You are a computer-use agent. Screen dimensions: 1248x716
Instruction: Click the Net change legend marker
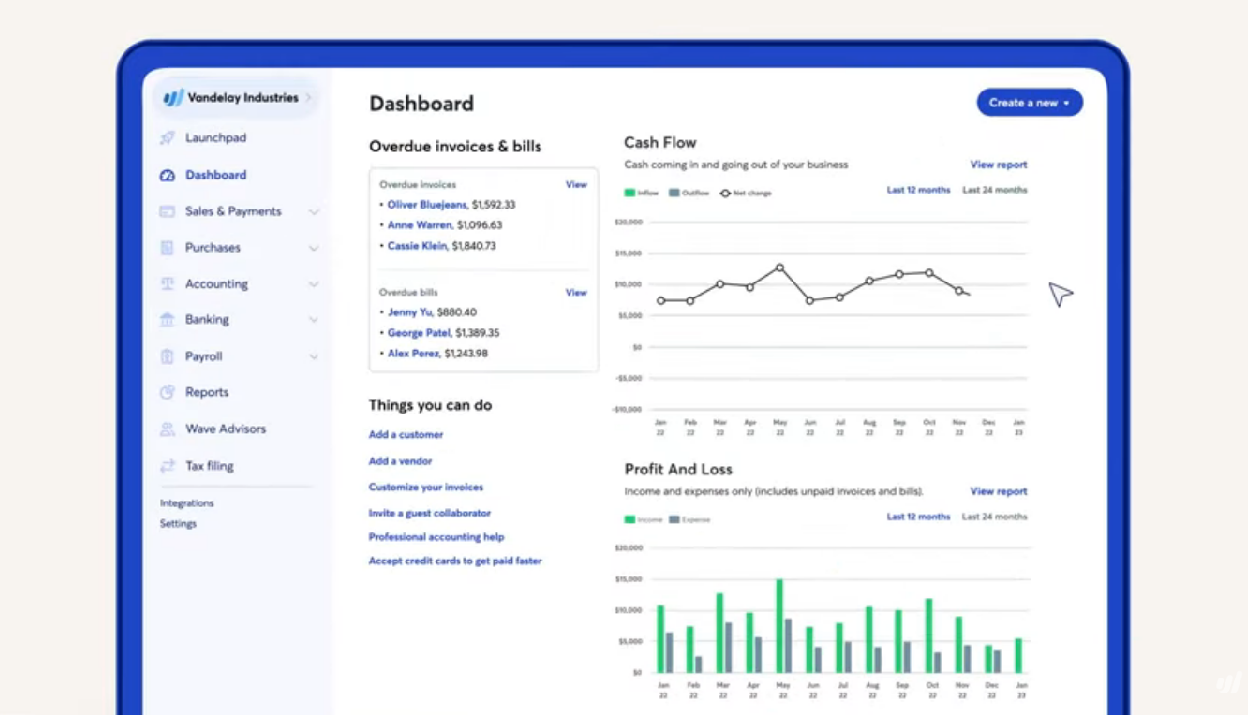tap(725, 193)
